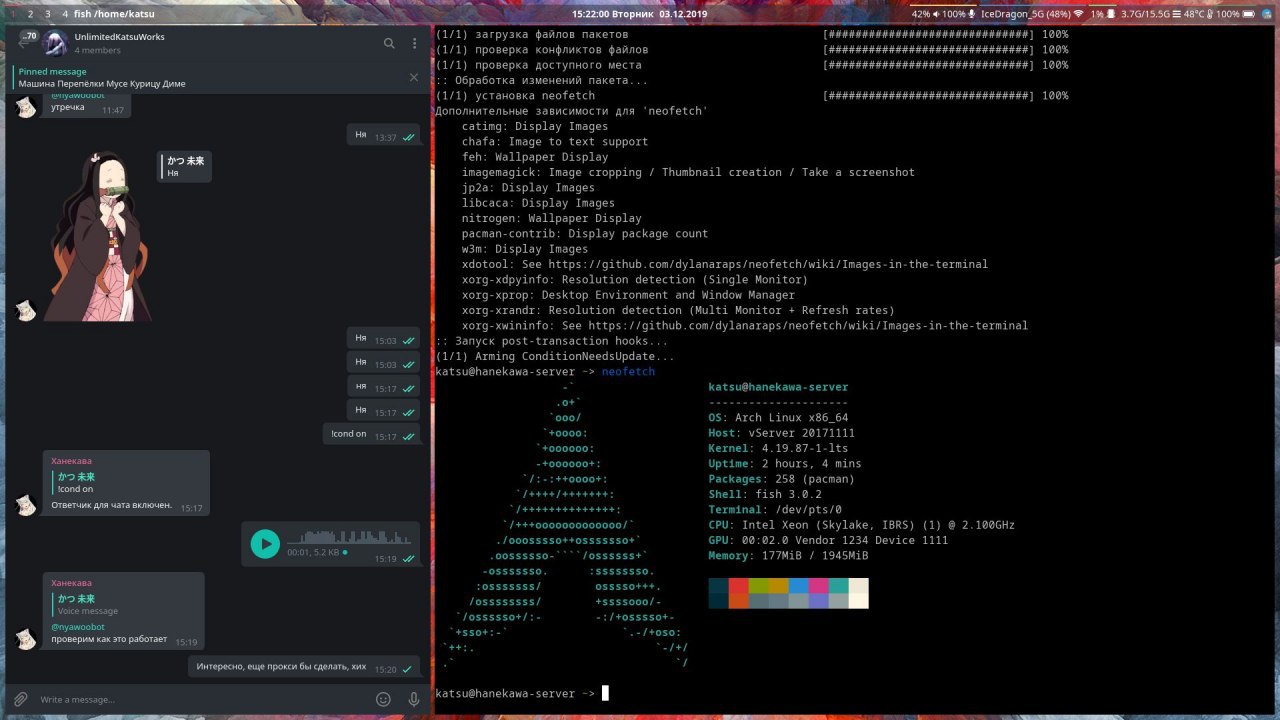Click the red neofetch color block
The image size is (1280, 720).
[x=738, y=585]
